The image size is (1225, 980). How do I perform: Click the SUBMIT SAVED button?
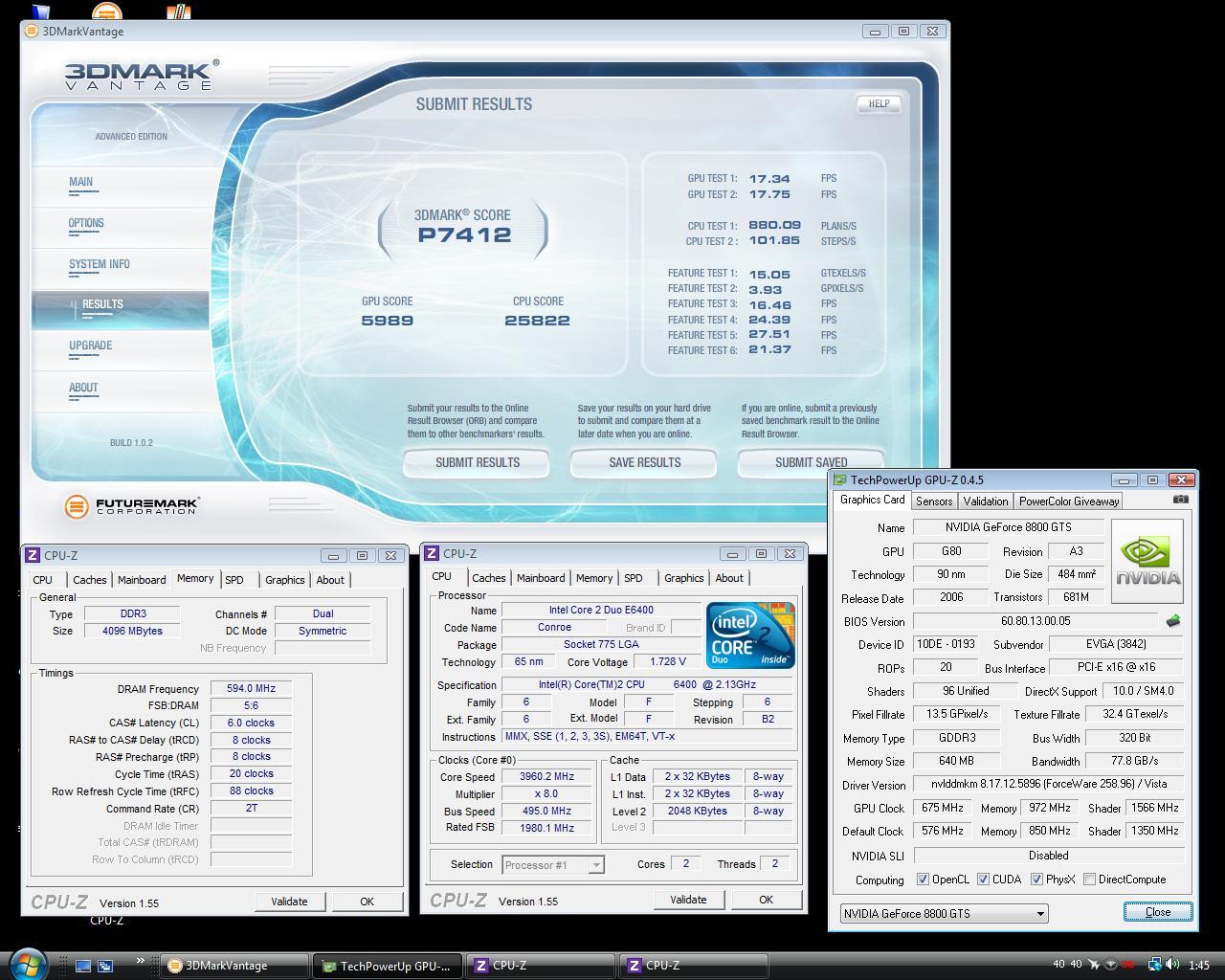811,462
